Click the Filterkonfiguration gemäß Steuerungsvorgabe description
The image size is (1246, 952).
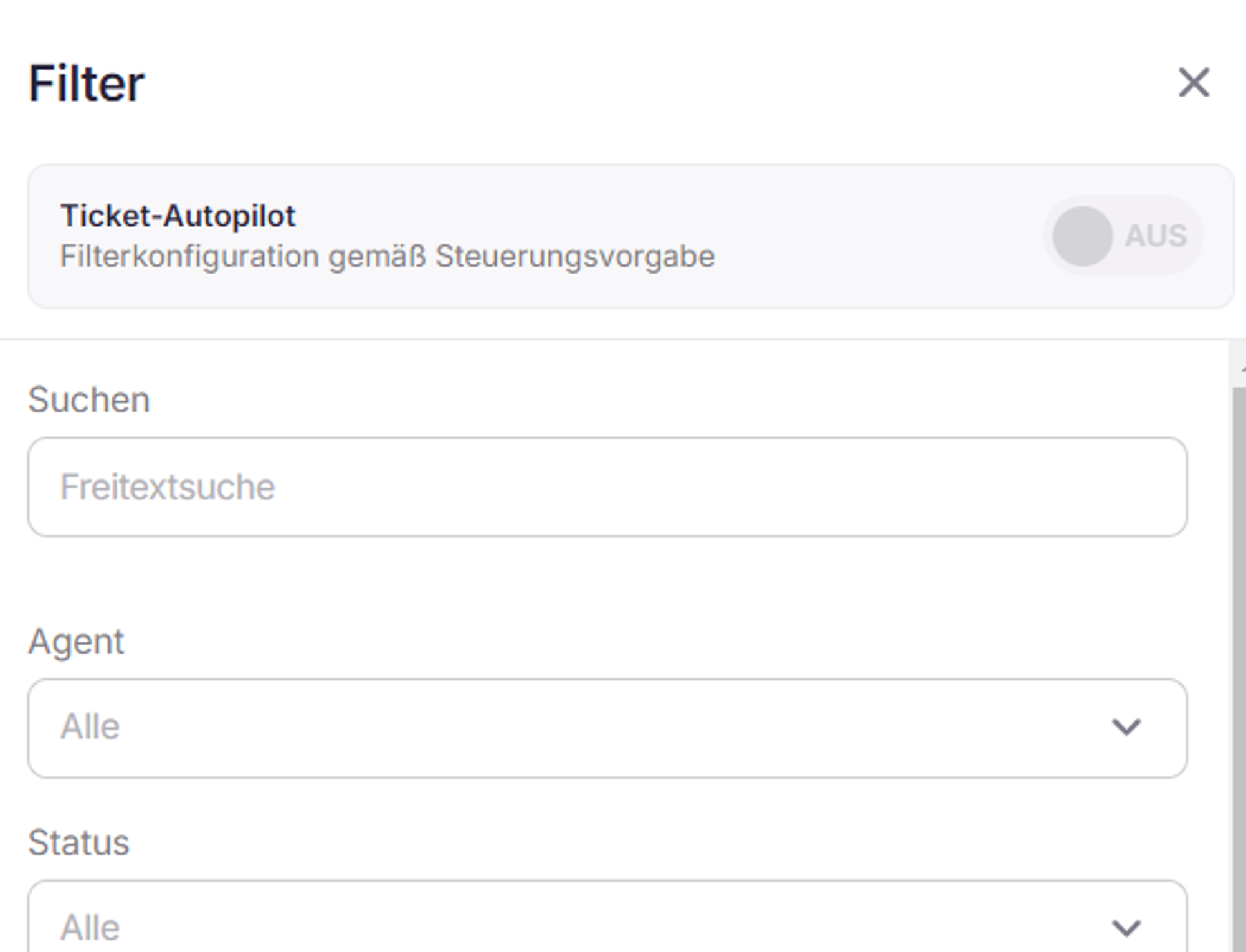point(387,257)
